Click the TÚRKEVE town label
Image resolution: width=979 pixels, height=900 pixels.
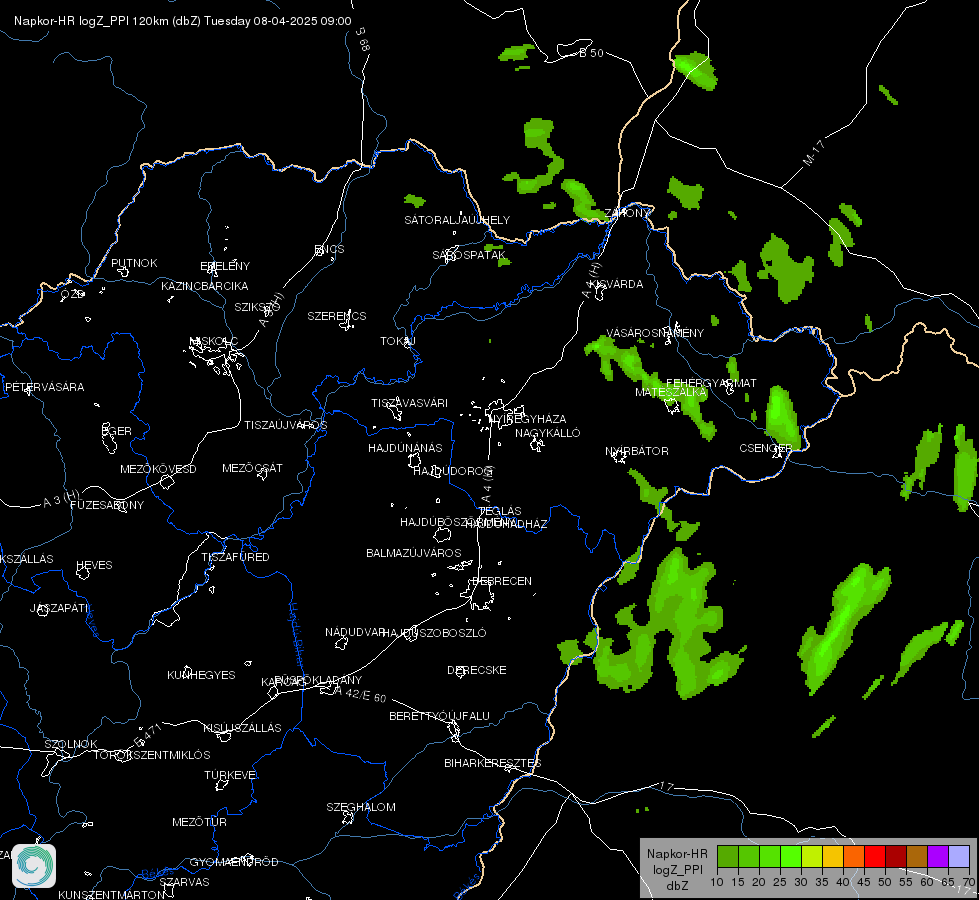tap(231, 774)
